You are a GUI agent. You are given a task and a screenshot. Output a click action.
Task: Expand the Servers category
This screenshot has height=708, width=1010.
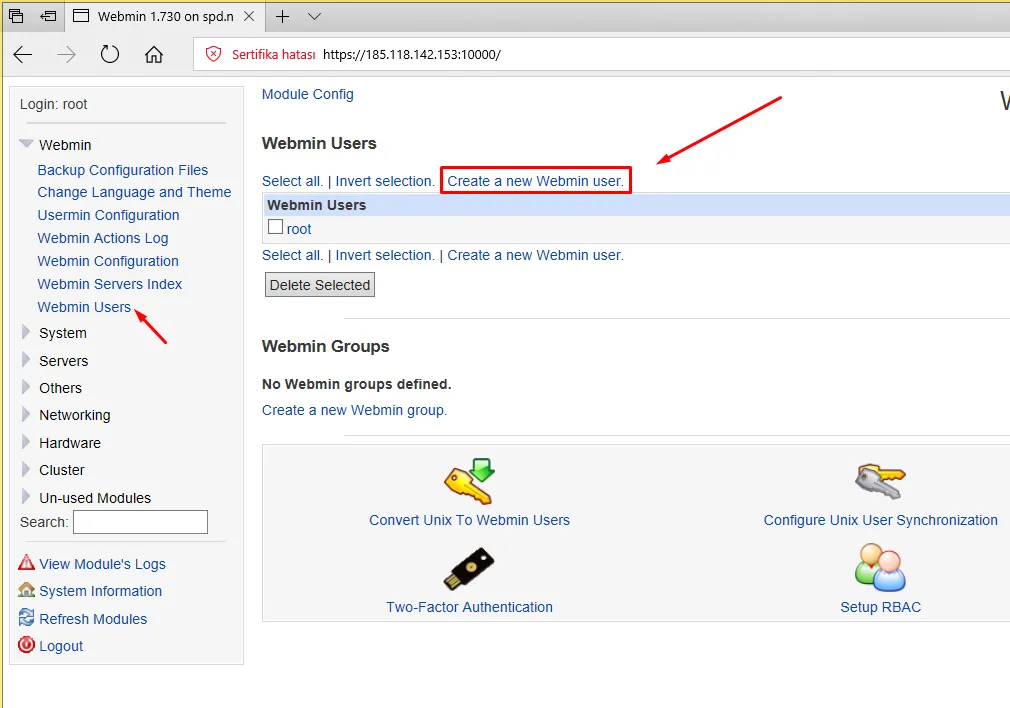pos(26,359)
